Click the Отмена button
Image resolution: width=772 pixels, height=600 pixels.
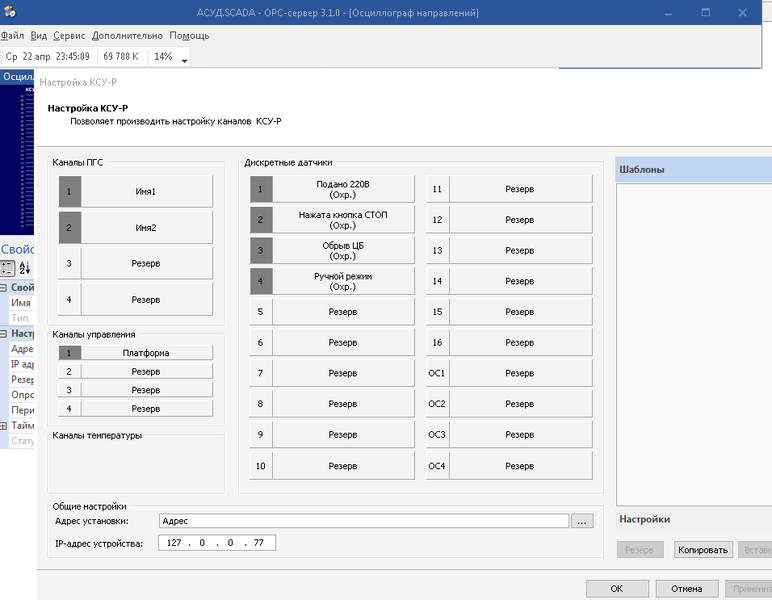point(686,589)
